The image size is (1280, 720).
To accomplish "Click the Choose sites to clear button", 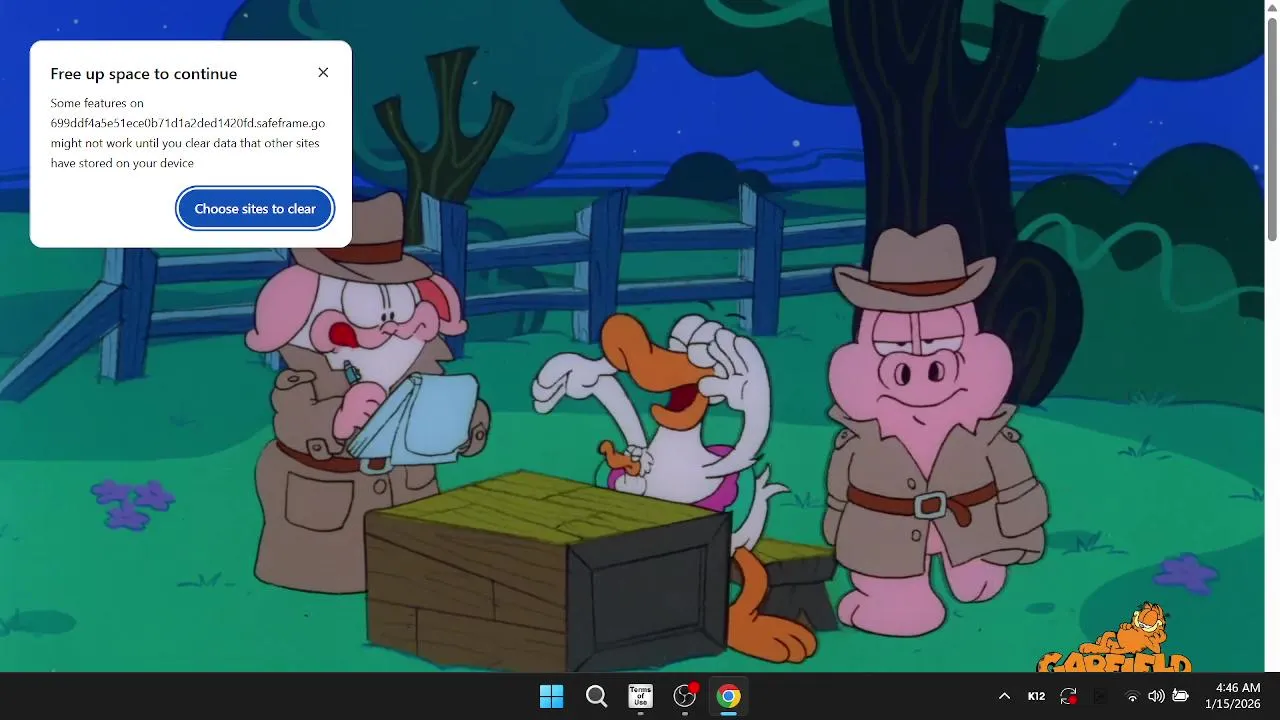I will tap(255, 209).
